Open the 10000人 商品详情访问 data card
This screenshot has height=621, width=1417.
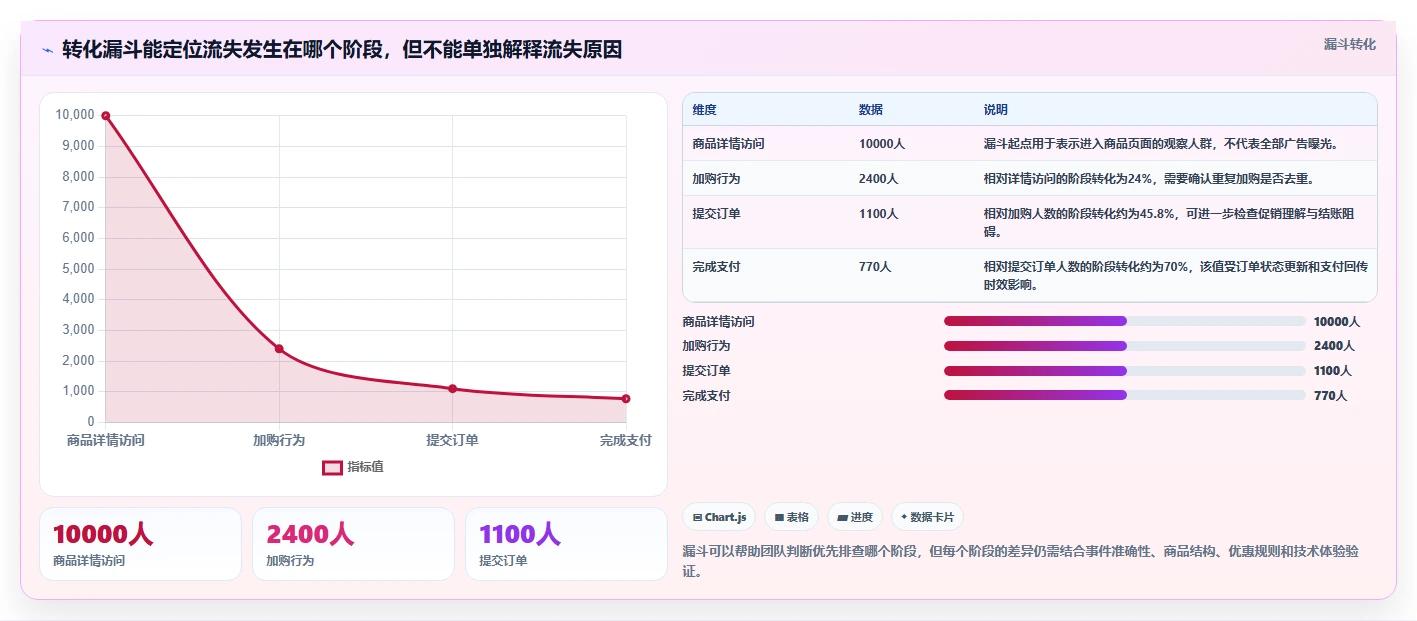click(x=140, y=544)
